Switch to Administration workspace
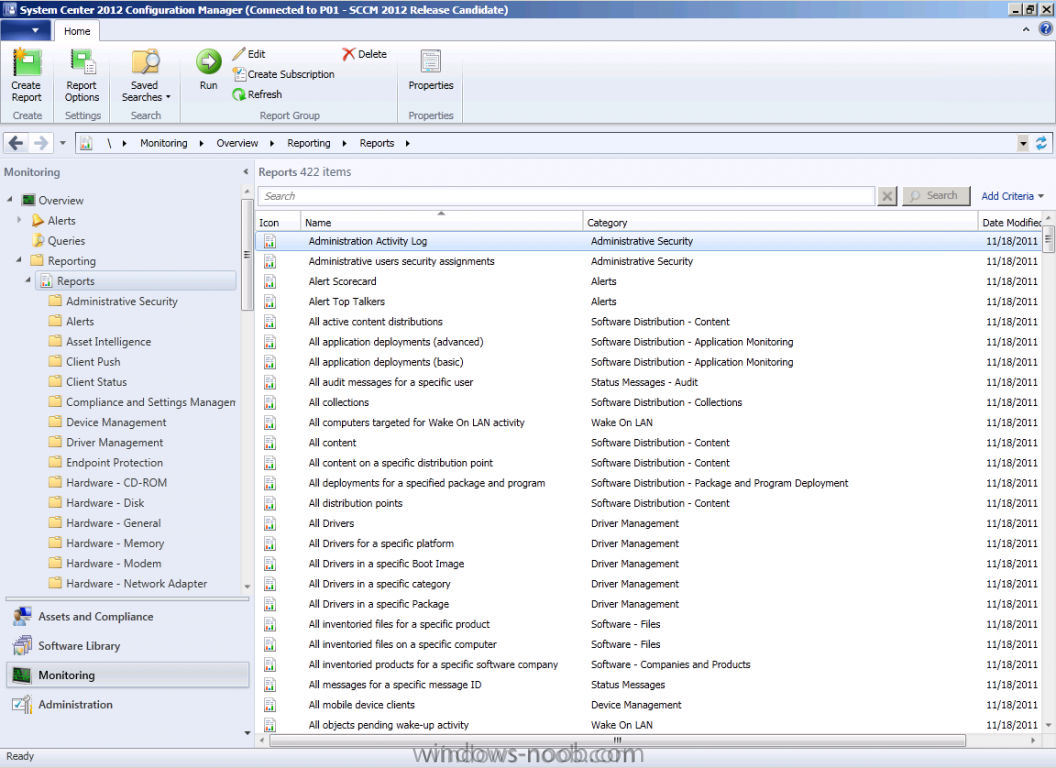Viewport: 1056px width, 768px height. coord(128,704)
